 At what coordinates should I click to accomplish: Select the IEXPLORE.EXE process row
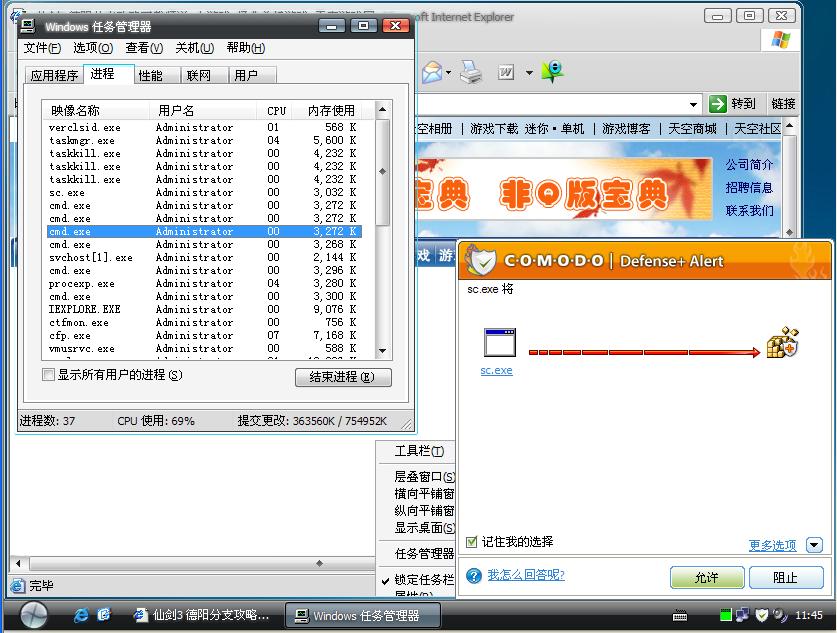coord(205,310)
